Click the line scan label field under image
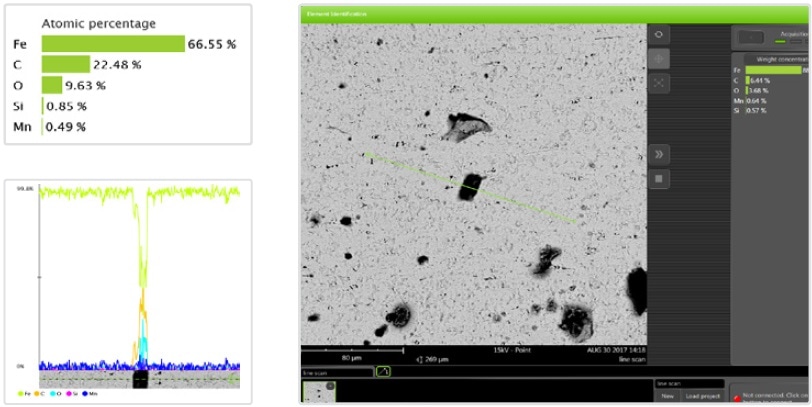Viewport: 812px width, 407px height. click(337, 372)
